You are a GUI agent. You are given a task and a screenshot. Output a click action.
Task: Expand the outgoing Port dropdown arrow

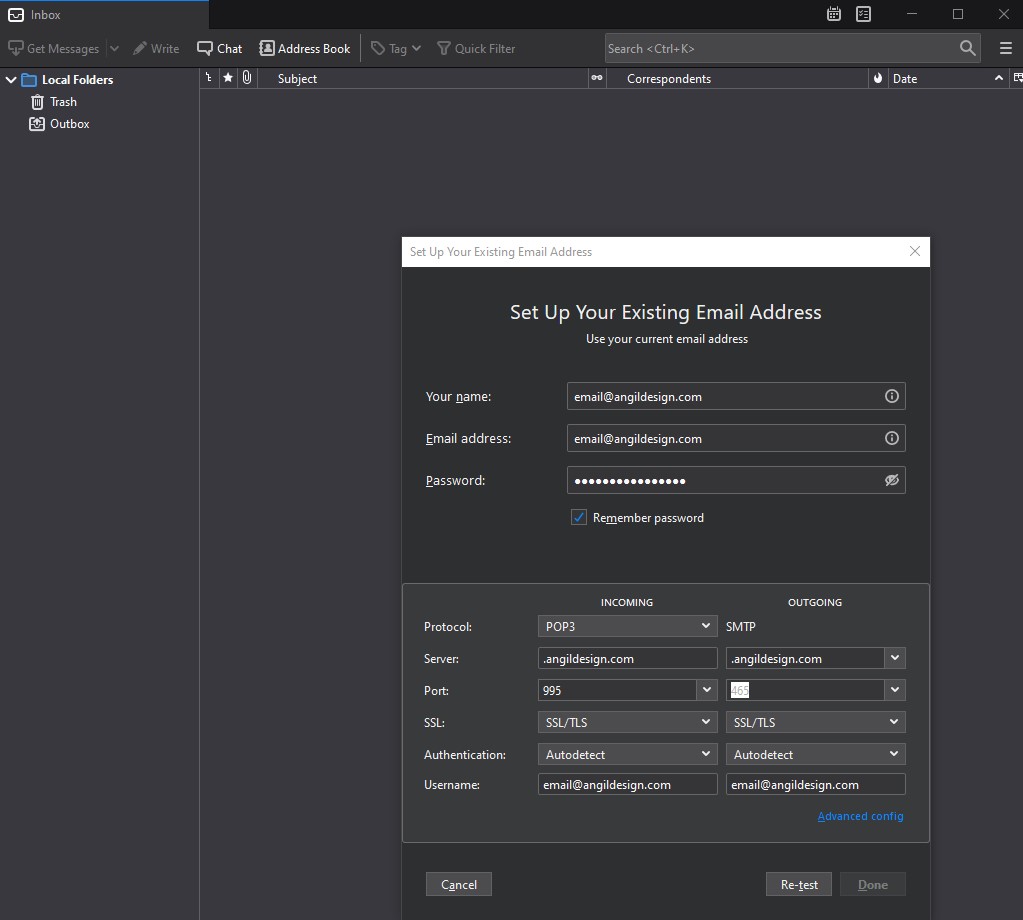click(x=895, y=690)
